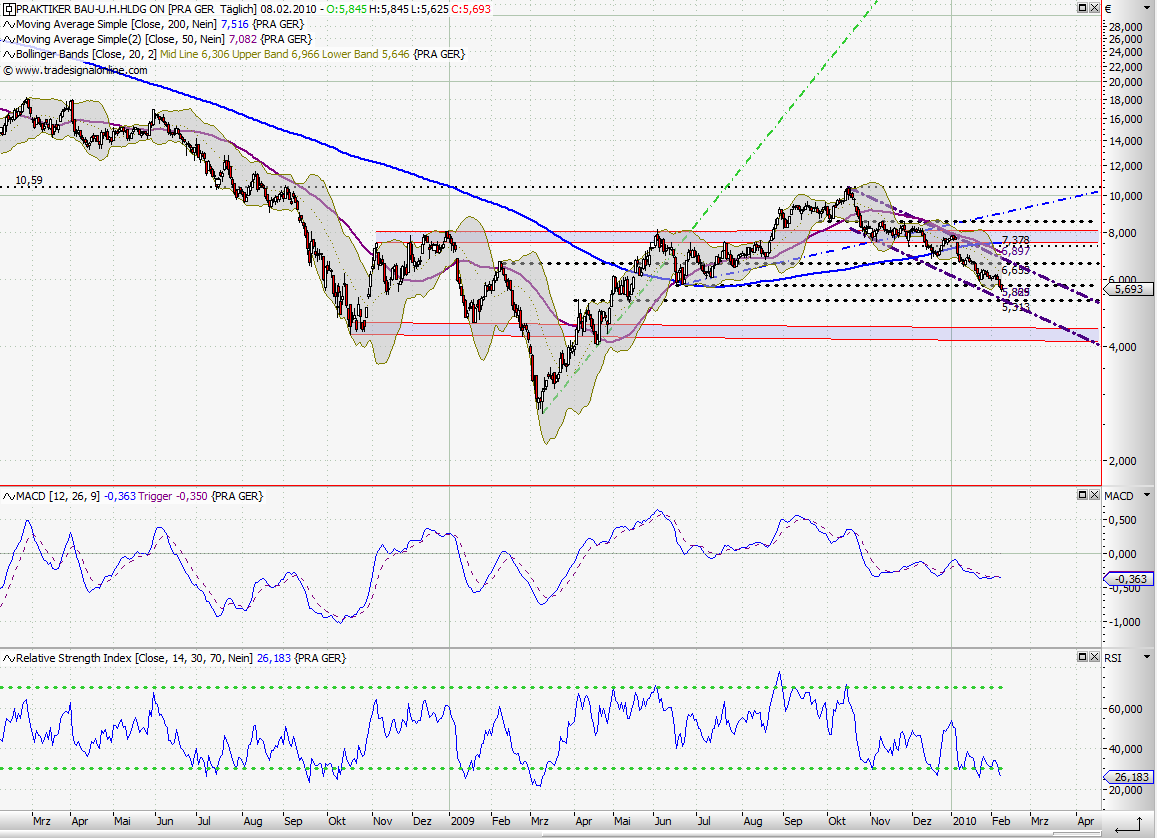Screen dimensions: 1157x838
Task: Click the 28,000 tick on price axis
Action: (1126, 27)
